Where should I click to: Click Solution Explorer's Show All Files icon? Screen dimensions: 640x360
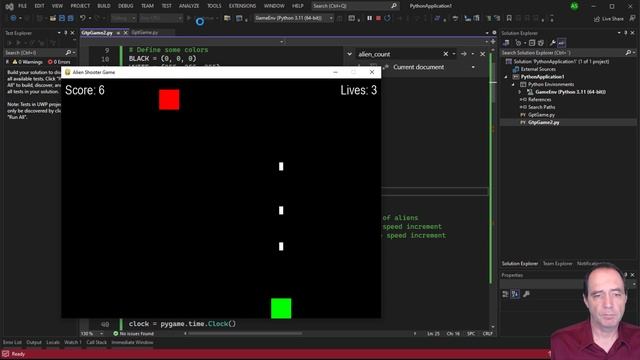pos(541,43)
